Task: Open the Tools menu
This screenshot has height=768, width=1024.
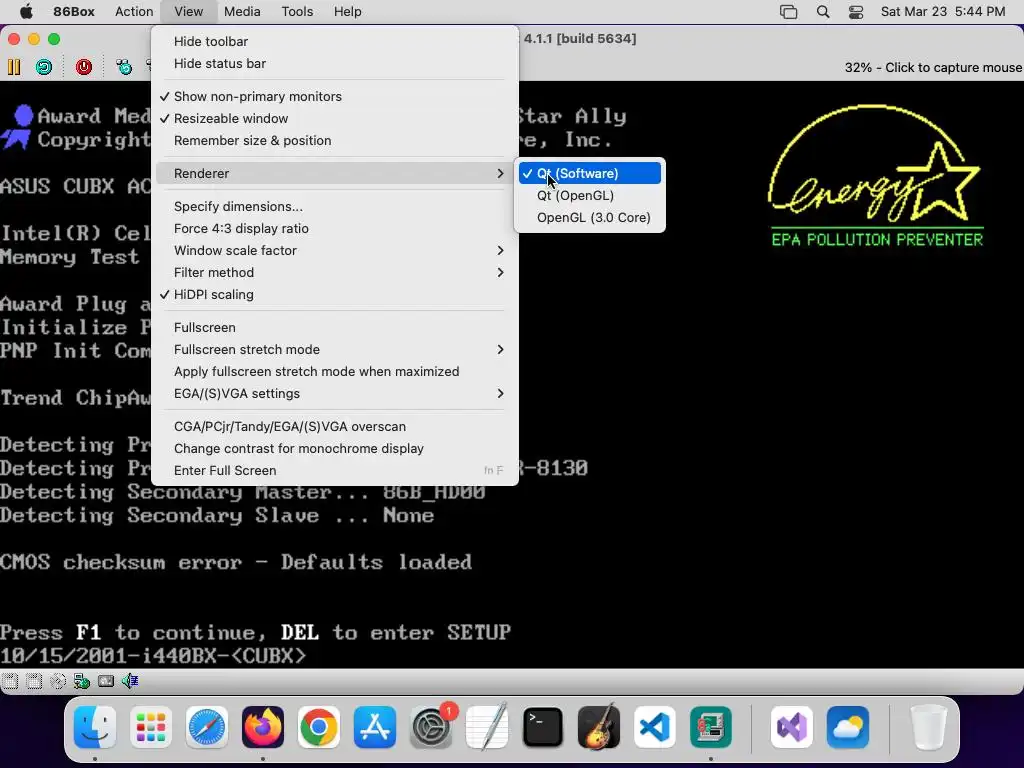Action: [297, 12]
